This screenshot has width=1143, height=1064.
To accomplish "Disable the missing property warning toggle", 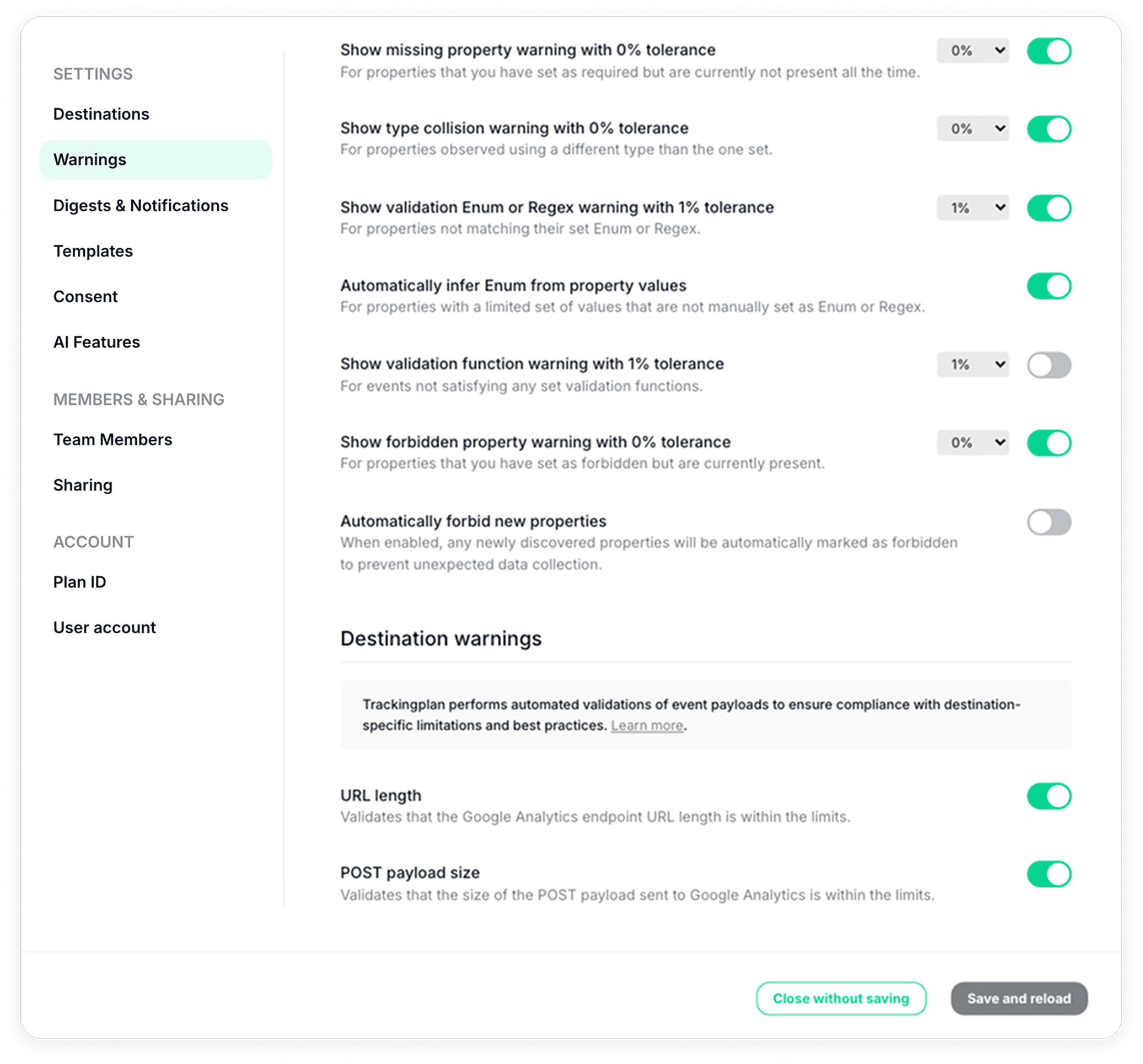I will coord(1049,51).
